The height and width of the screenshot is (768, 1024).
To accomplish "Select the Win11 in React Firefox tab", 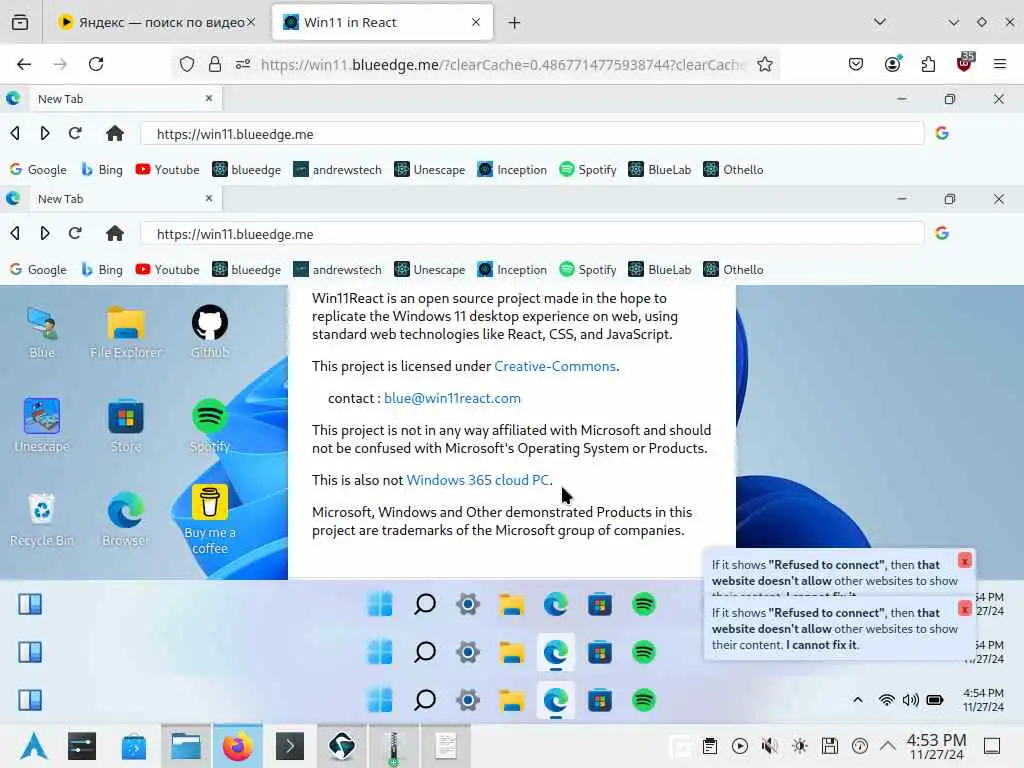I will click(382, 22).
